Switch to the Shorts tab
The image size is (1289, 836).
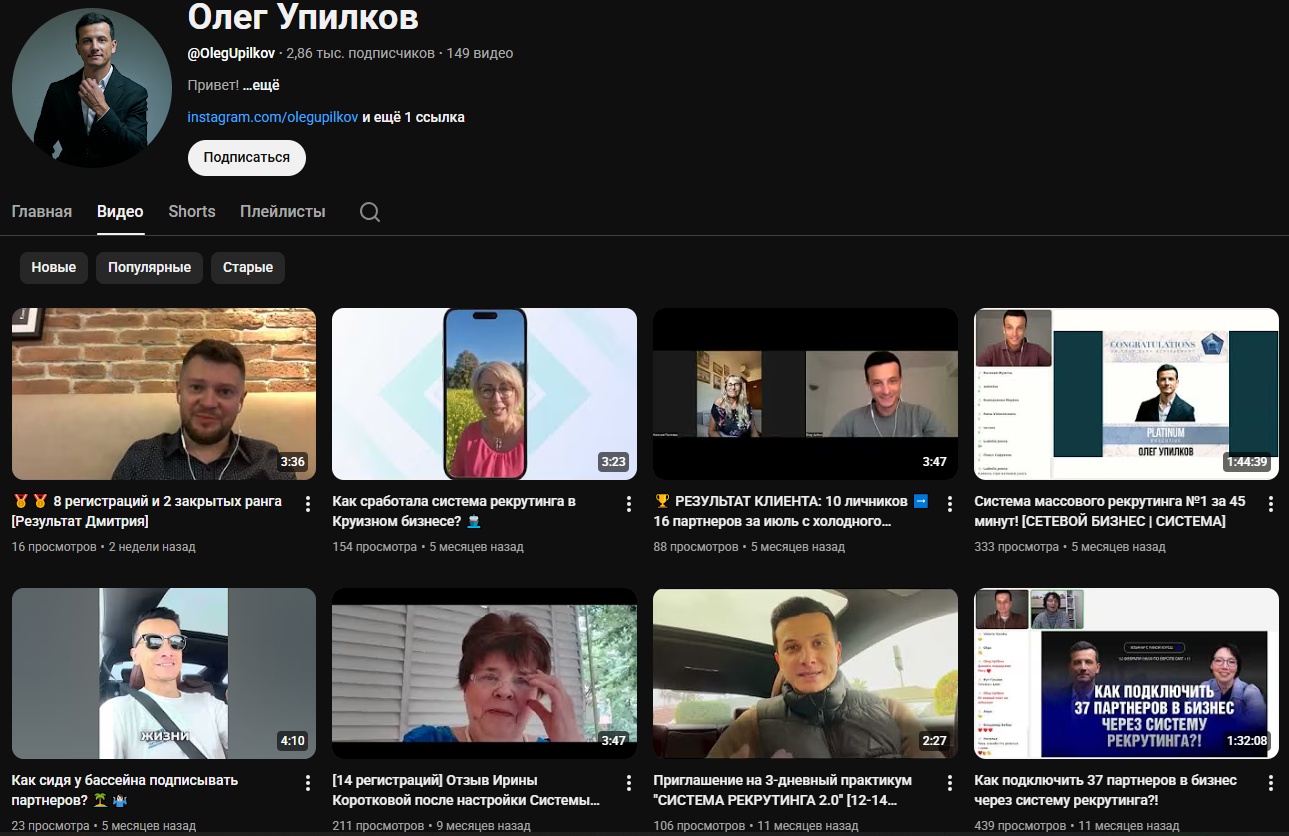[192, 212]
